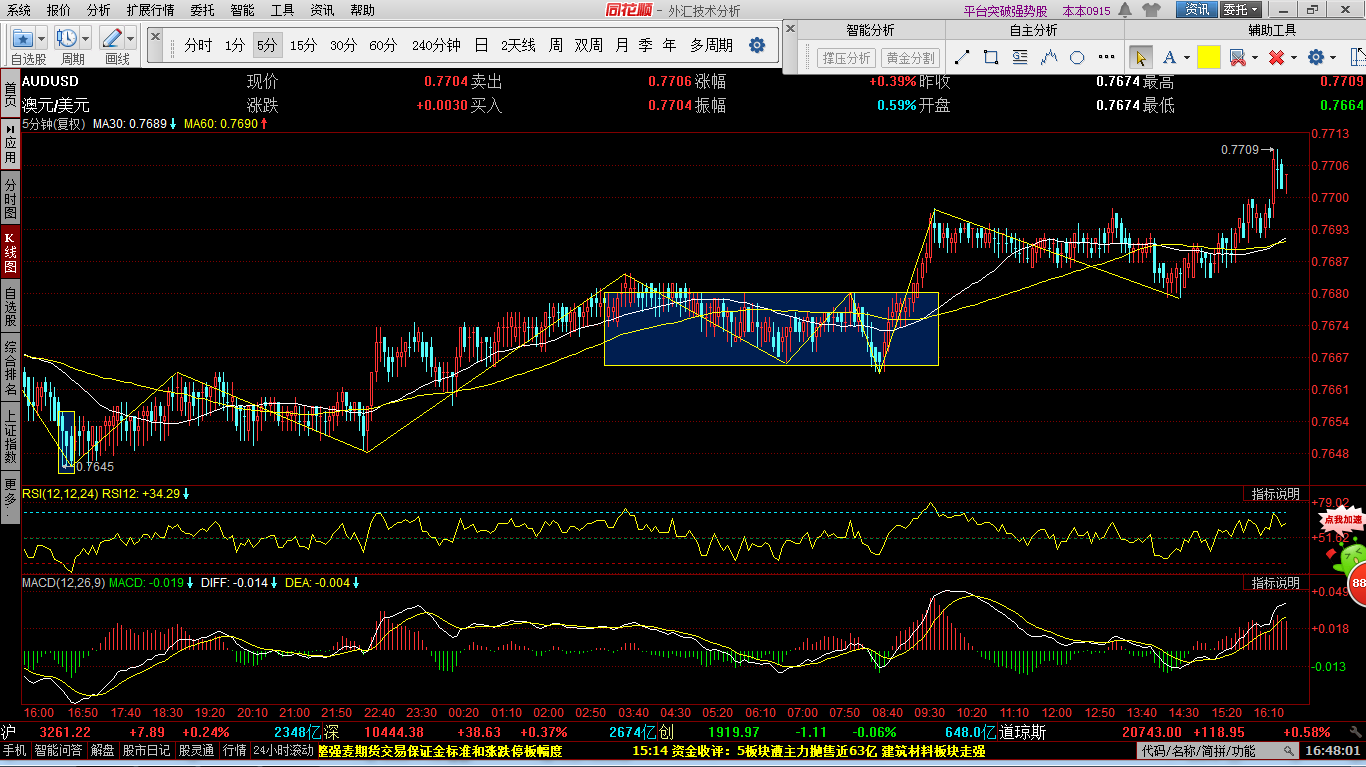Click the 资讯 button
The image size is (1366, 767).
point(1196,10)
